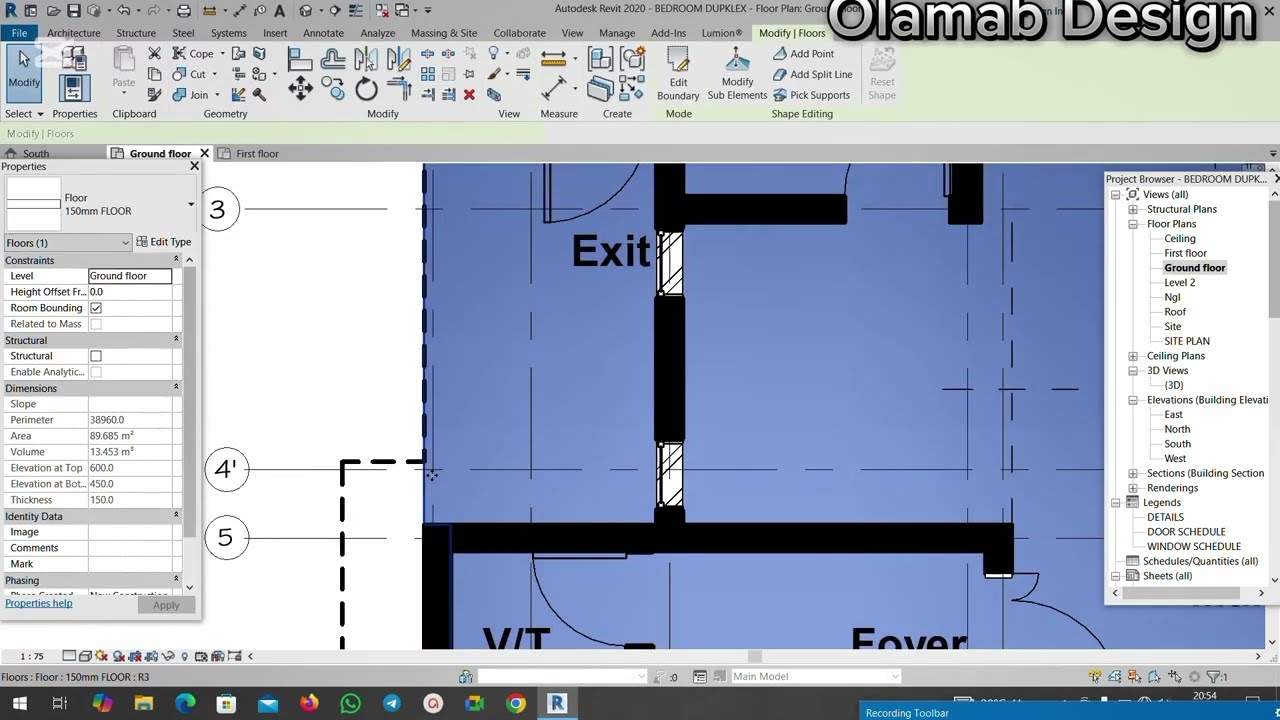
Task: Click the Add Point button
Action: coord(802,53)
